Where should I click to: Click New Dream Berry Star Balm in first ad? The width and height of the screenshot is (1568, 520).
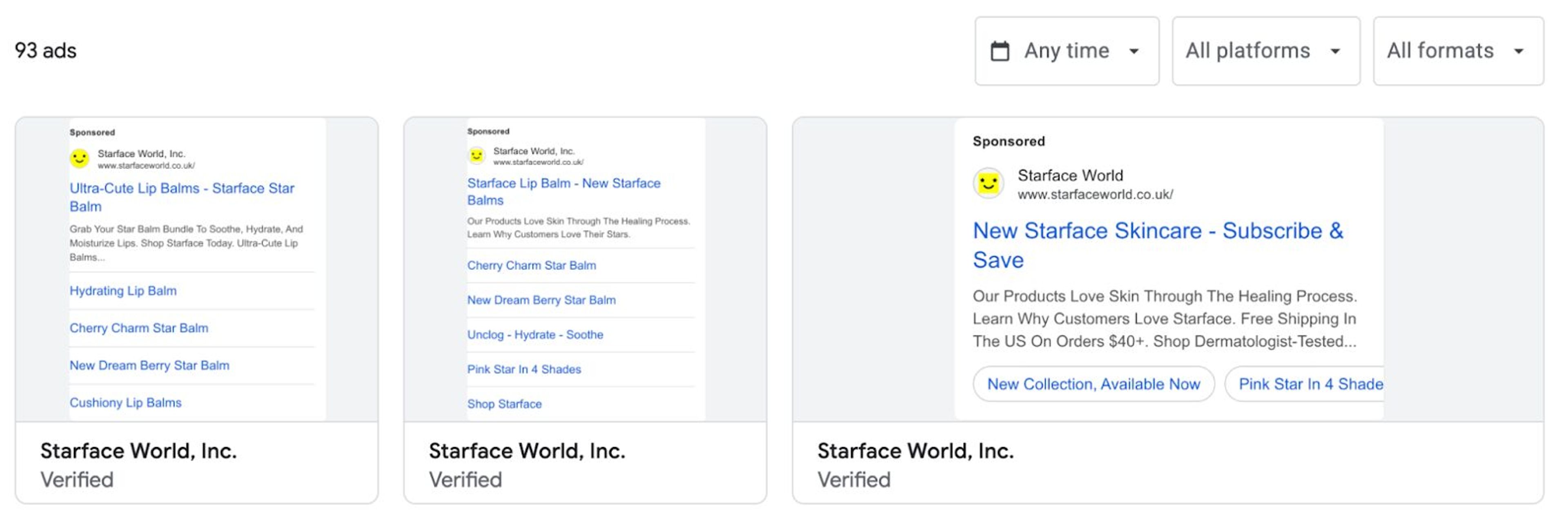tap(149, 366)
